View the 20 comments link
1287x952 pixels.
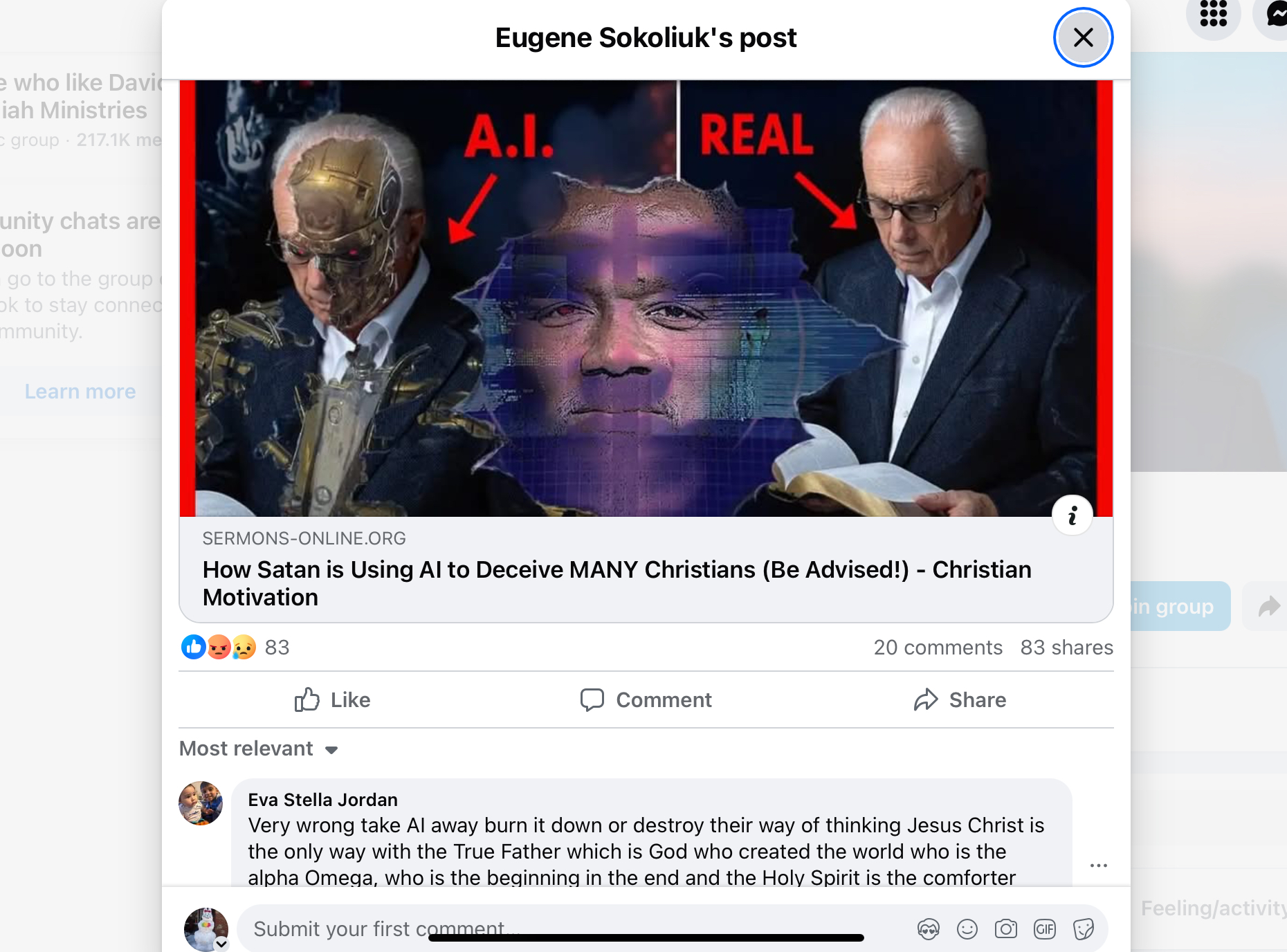coord(938,647)
